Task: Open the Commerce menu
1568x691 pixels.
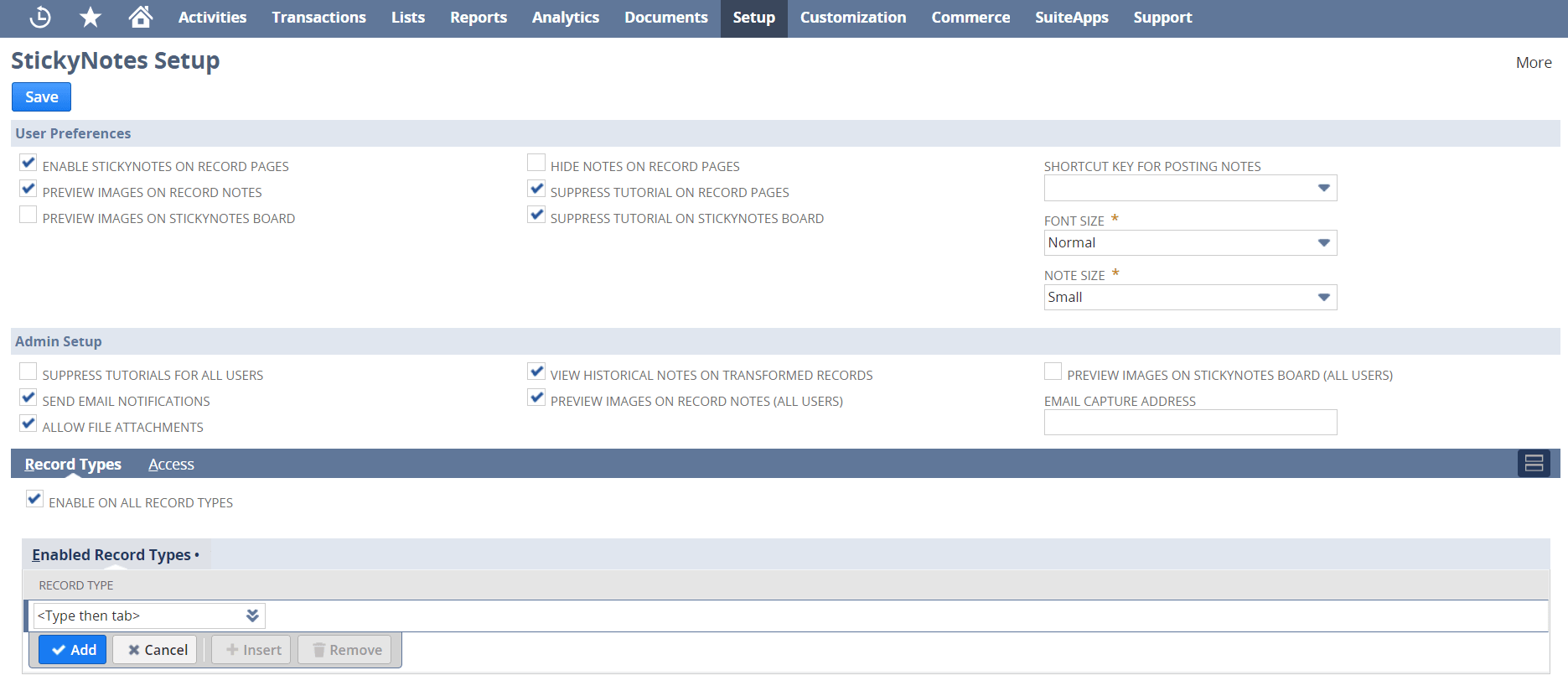Action: point(970,18)
